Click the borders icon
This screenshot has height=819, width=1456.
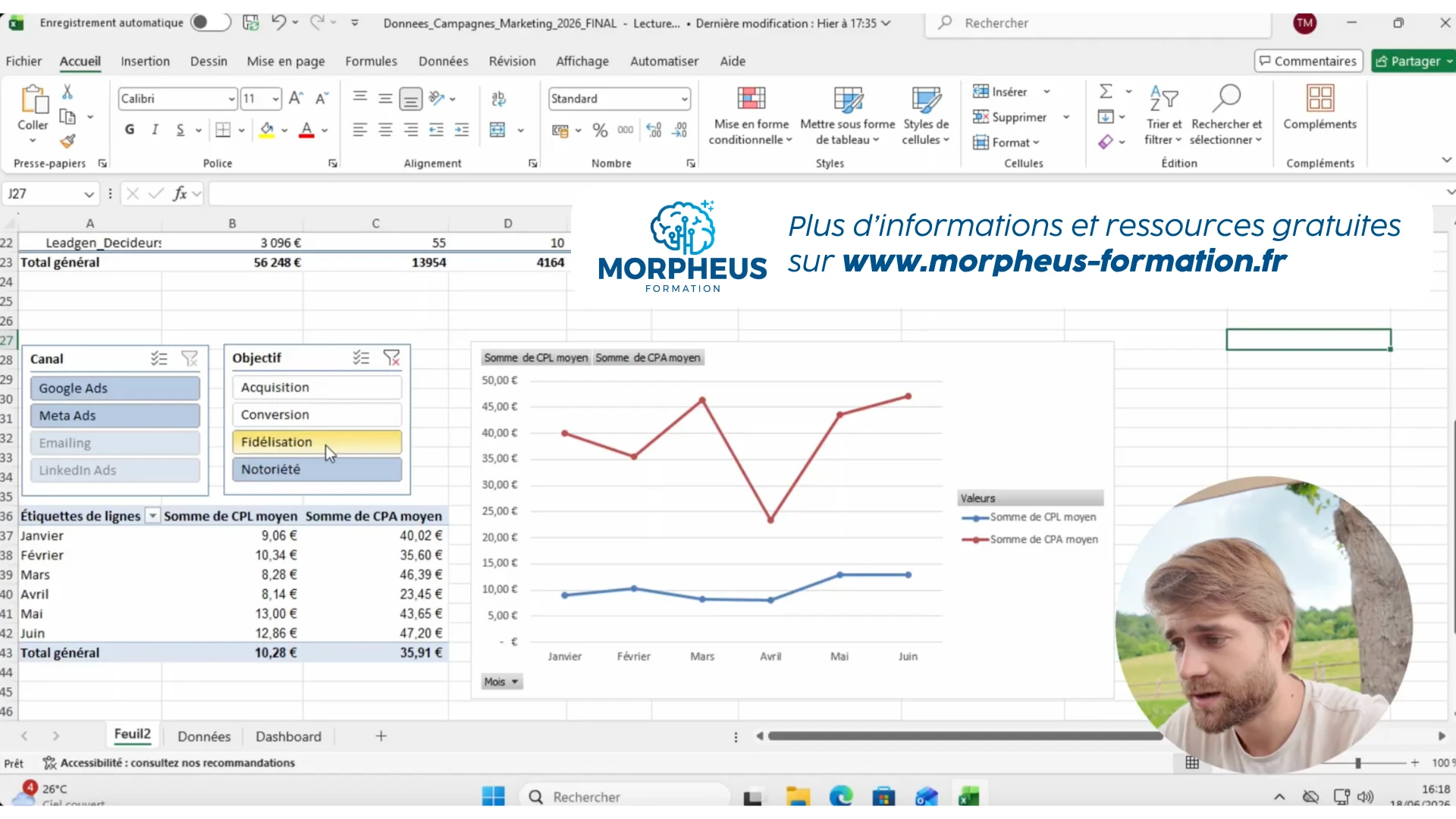(223, 130)
